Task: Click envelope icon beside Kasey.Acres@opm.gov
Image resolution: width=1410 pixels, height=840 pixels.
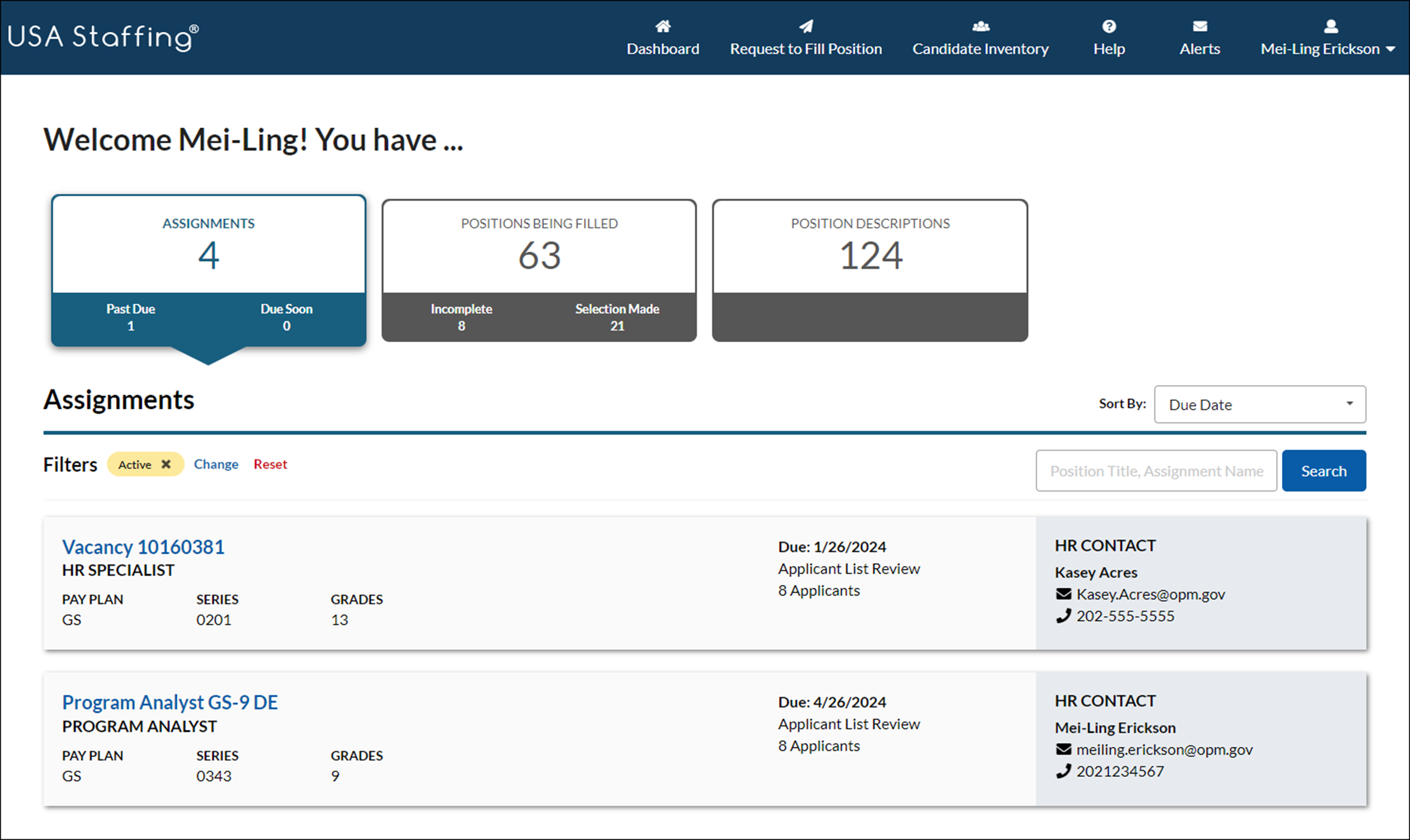Action: pos(1064,594)
